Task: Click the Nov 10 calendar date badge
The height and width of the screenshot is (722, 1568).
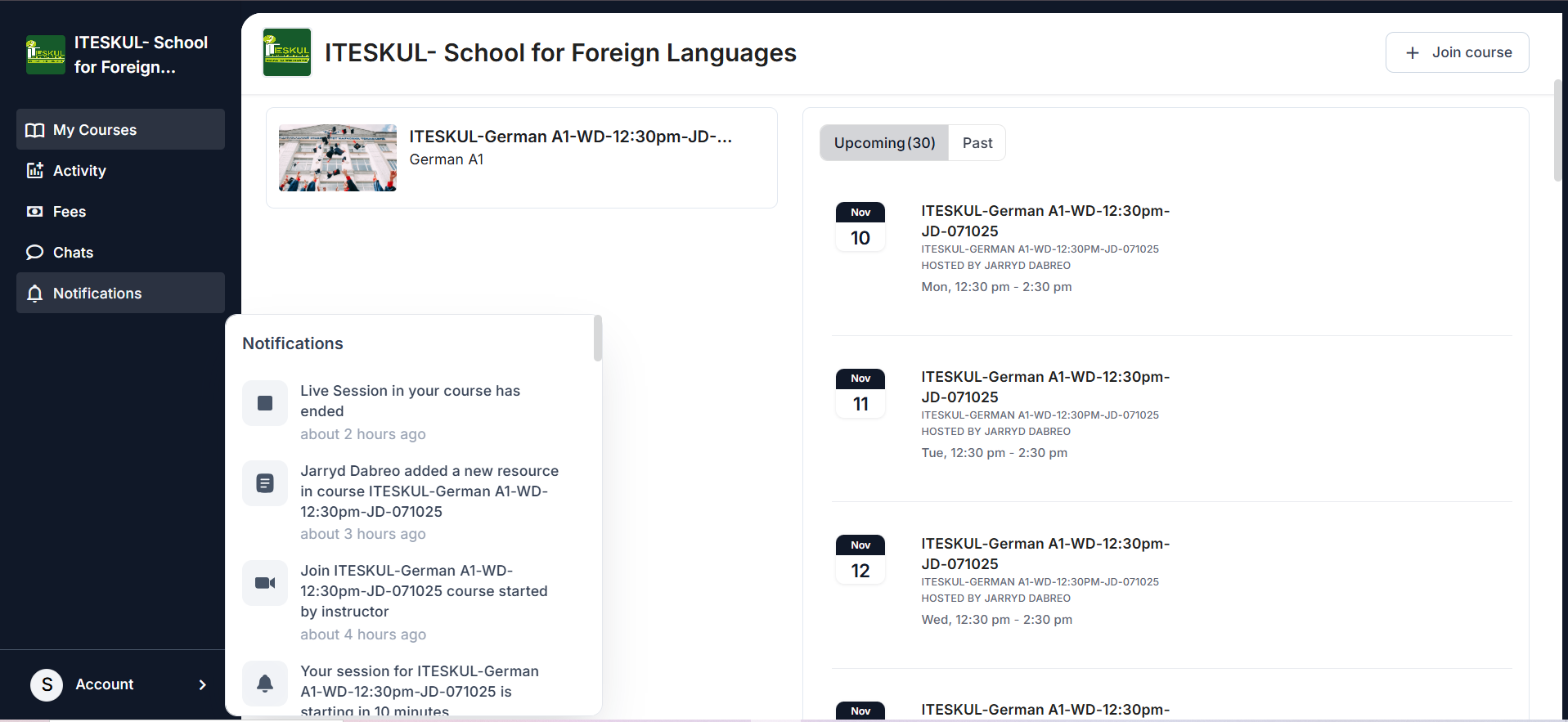Action: [x=860, y=226]
